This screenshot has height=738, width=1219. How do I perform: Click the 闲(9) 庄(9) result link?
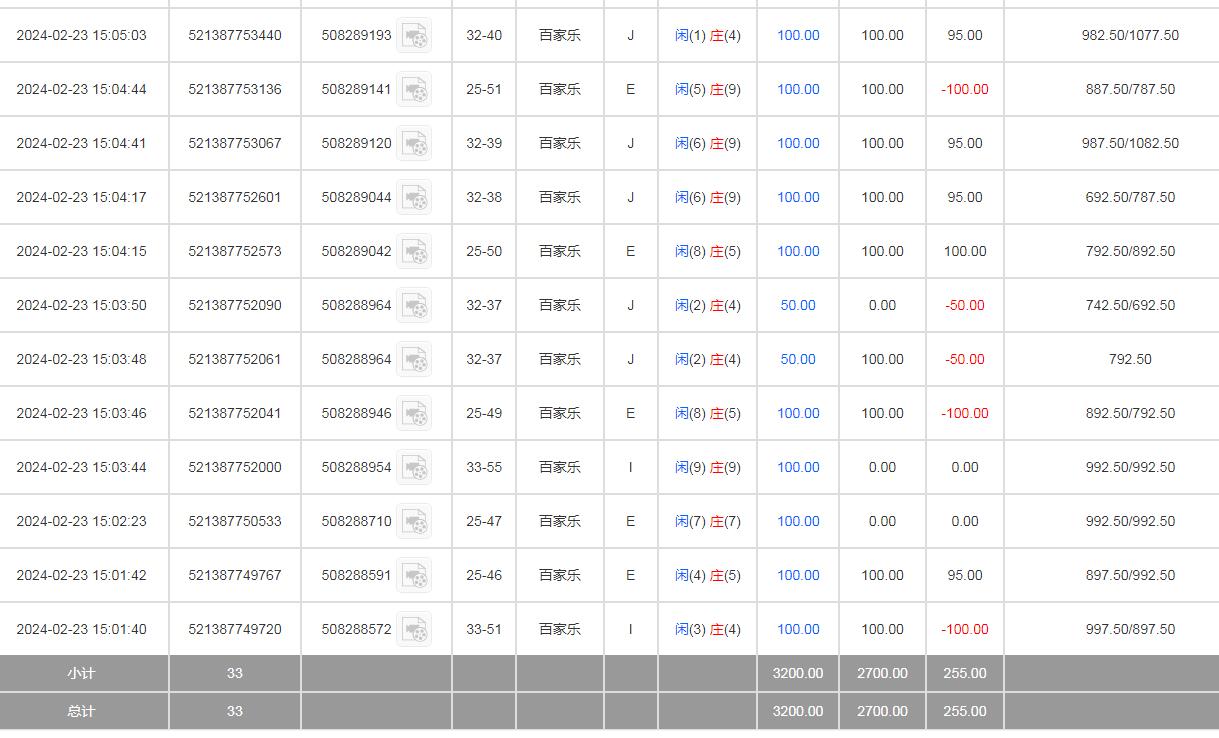[x=707, y=467]
